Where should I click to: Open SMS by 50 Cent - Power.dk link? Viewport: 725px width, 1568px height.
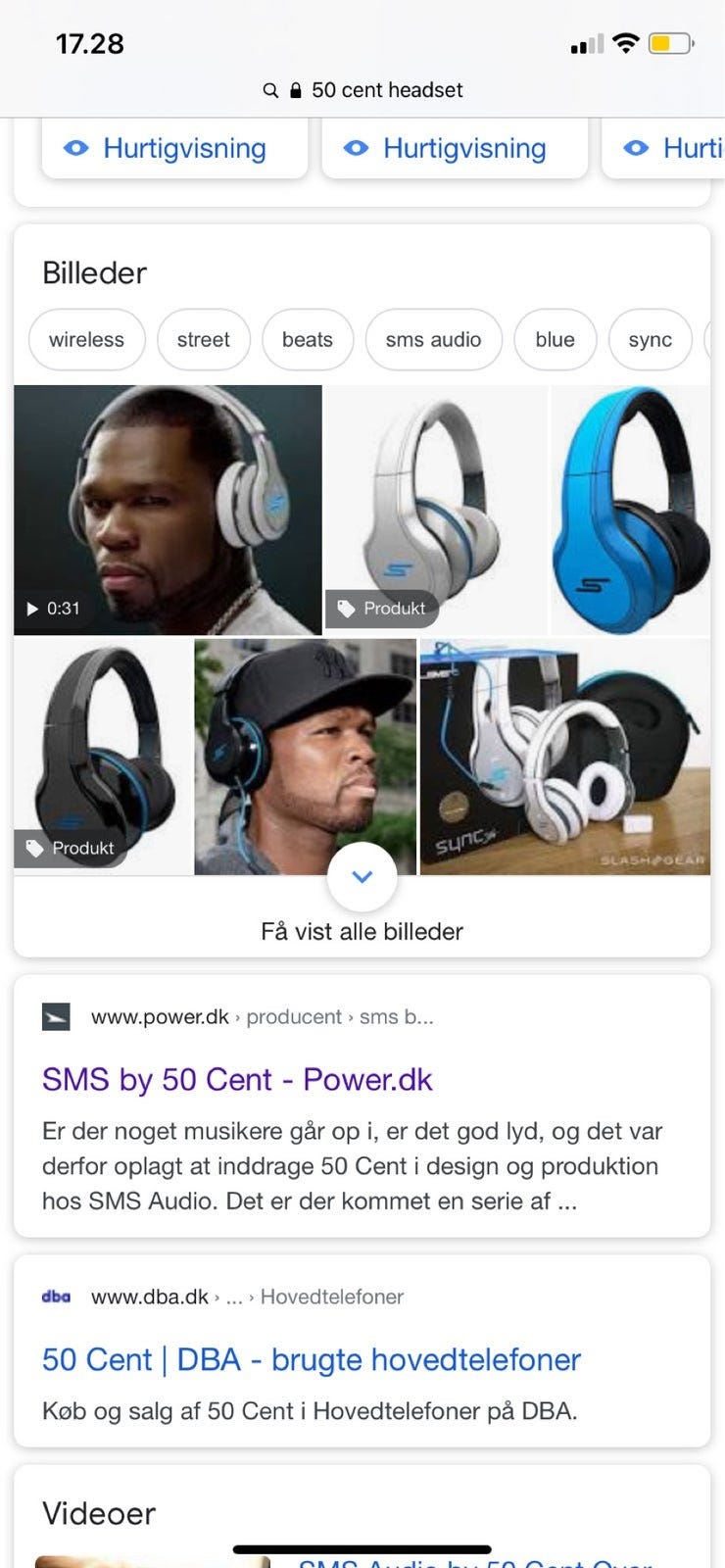tap(237, 1079)
